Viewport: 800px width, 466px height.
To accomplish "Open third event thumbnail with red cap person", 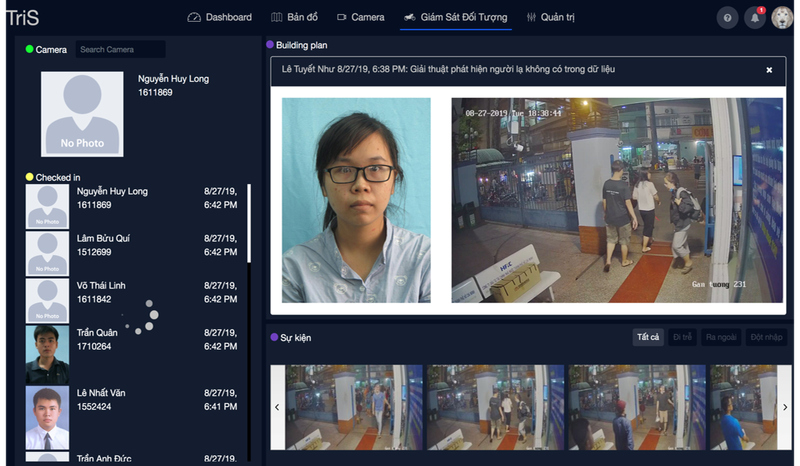I will point(637,407).
